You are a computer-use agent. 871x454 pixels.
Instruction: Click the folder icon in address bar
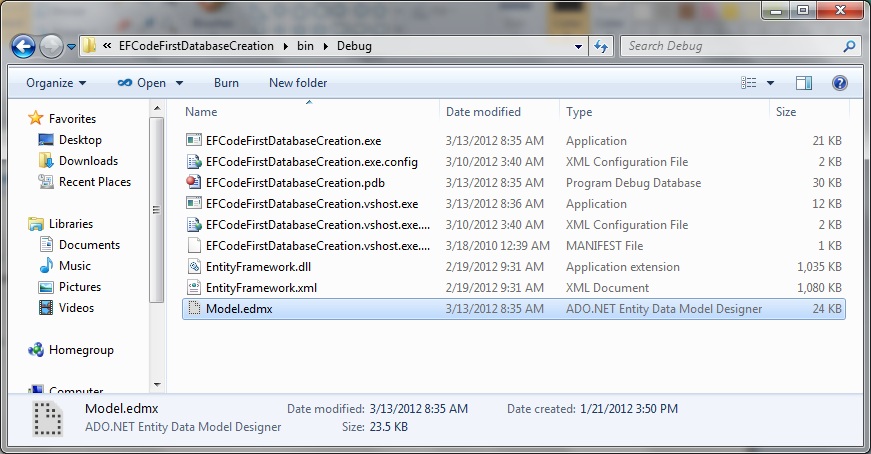[x=89, y=46]
